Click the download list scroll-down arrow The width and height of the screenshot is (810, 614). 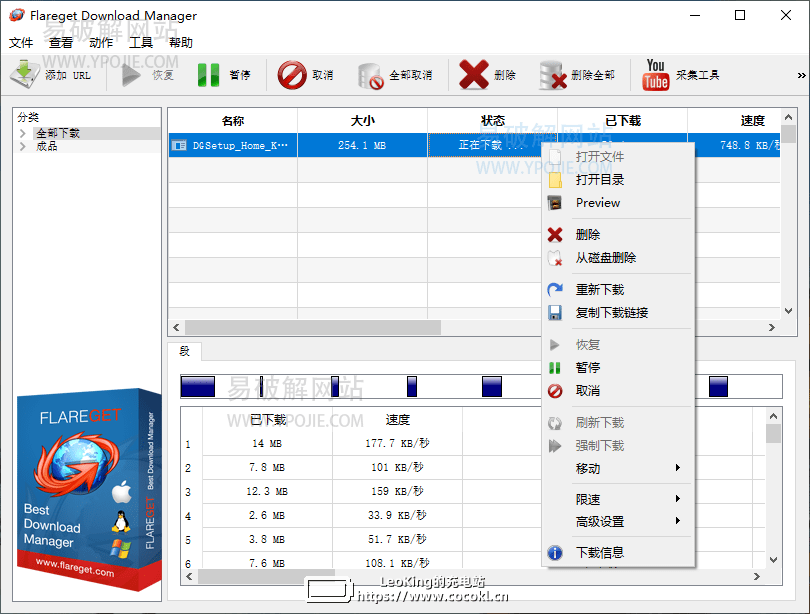click(788, 311)
